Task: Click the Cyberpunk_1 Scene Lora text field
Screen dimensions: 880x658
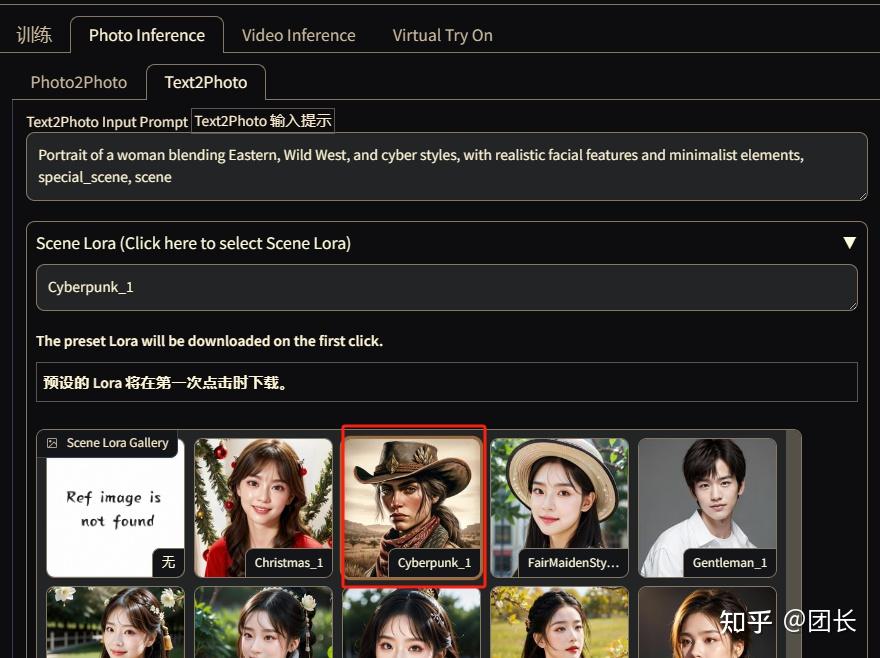Action: [447, 287]
